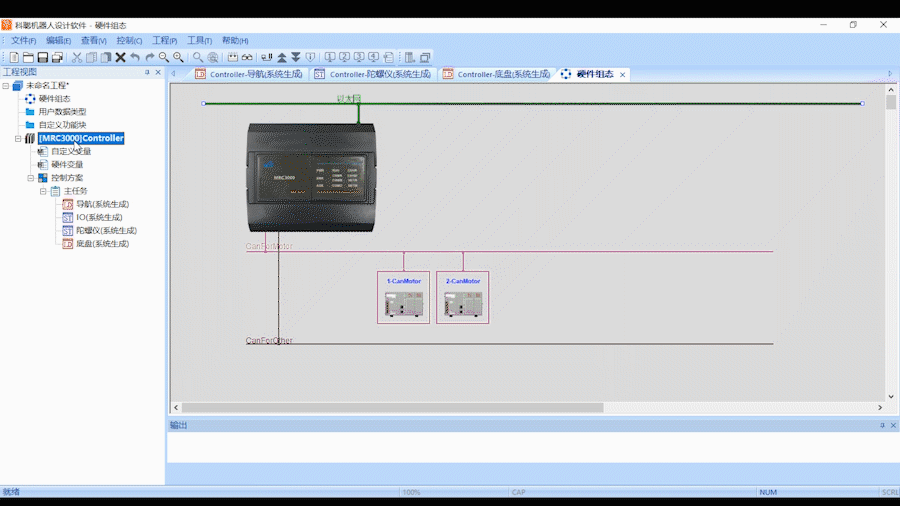This screenshot has width=900, height=506.
Task: Open the 工具(T) menu
Action: pyautogui.click(x=200, y=41)
